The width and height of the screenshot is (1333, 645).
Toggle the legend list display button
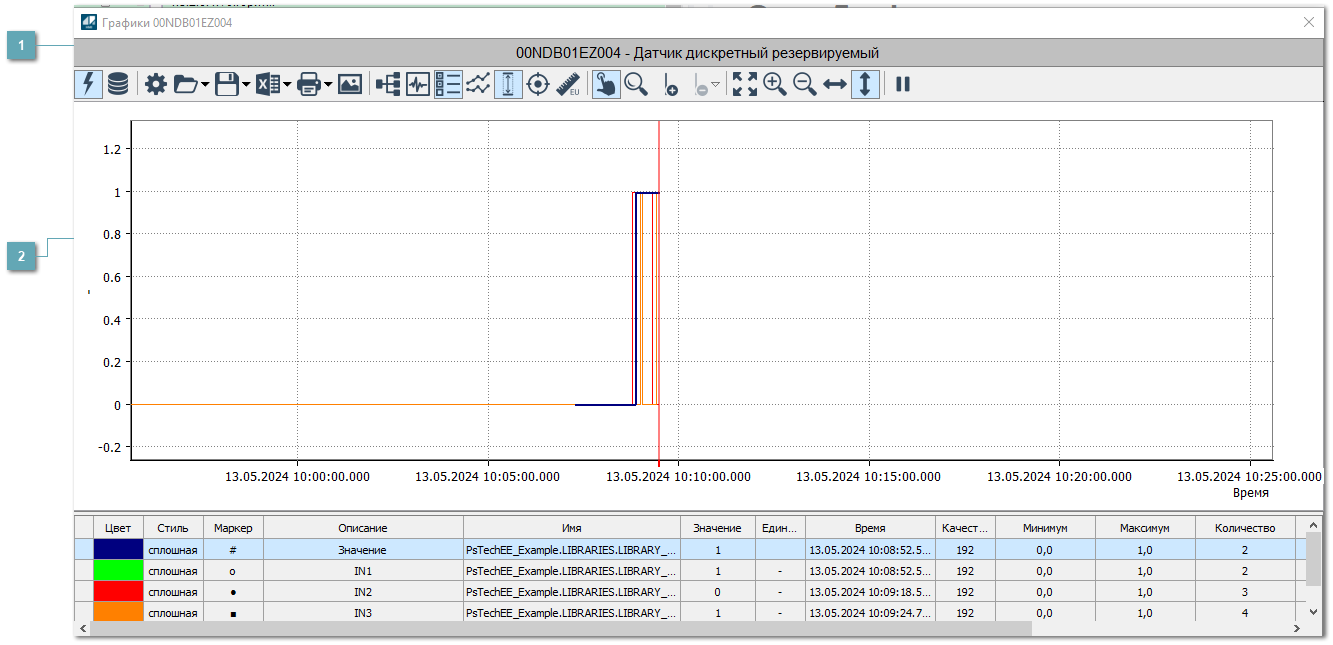coord(448,85)
